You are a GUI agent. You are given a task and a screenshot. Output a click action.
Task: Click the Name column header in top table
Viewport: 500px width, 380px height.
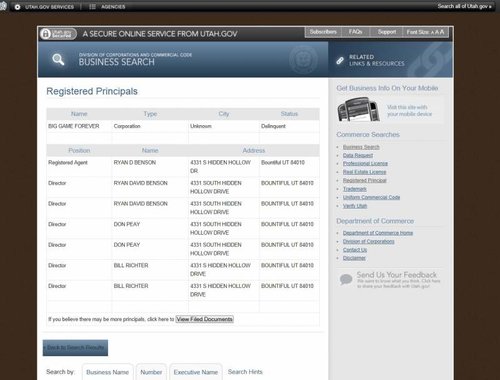(79, 114)
